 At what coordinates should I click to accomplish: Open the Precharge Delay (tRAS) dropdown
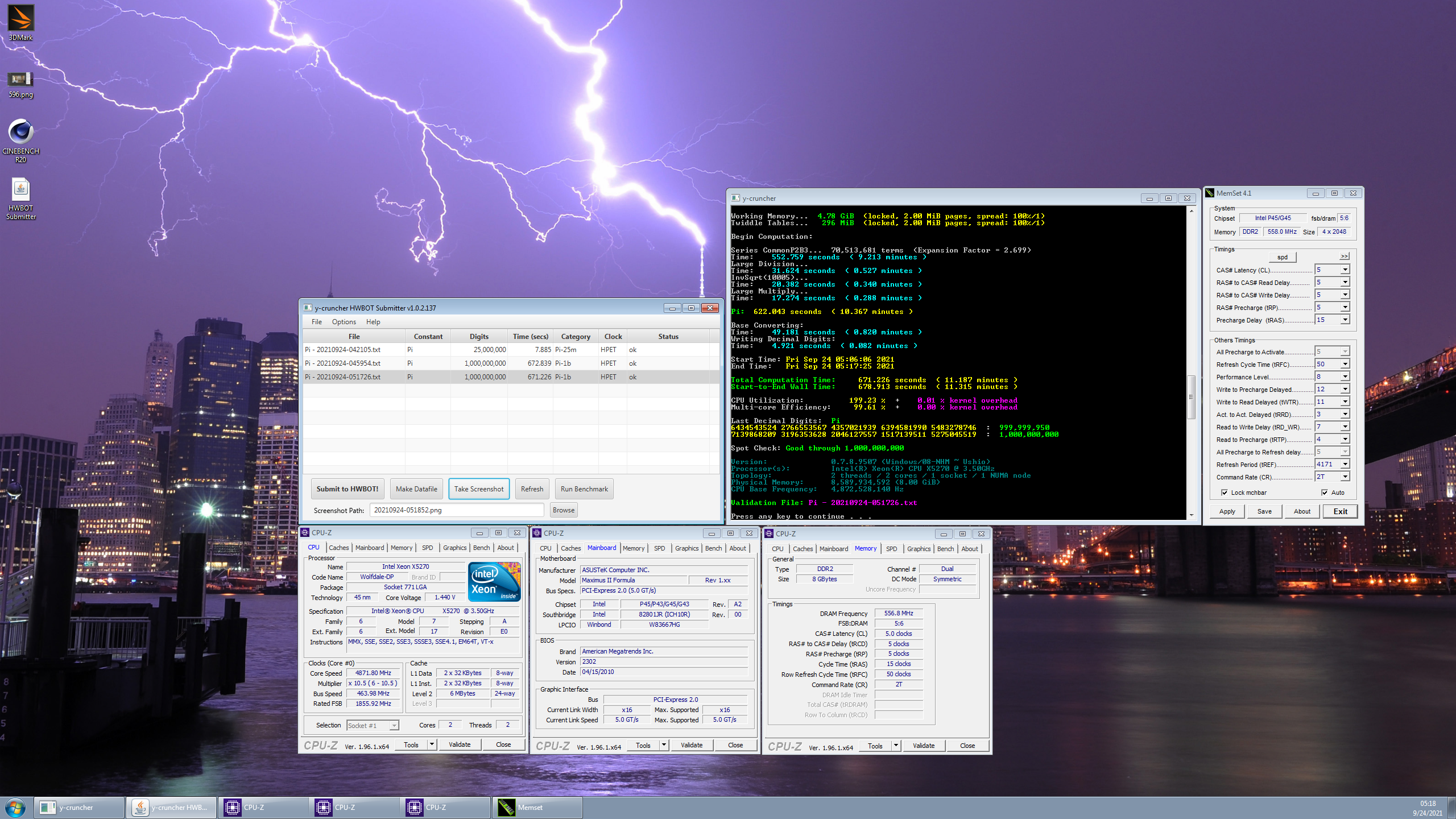1345,320
